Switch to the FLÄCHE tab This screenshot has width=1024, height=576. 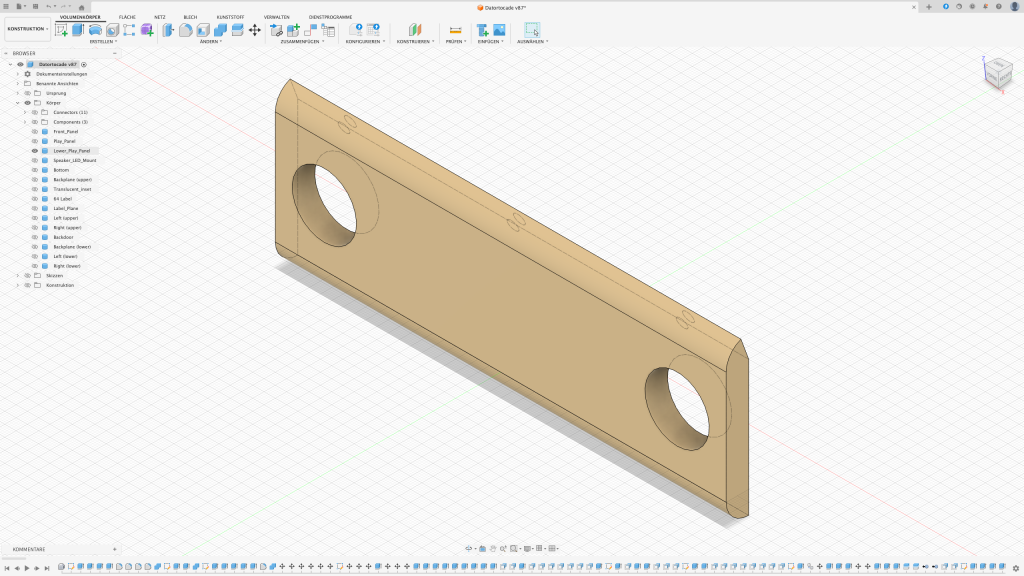[127, 17]
